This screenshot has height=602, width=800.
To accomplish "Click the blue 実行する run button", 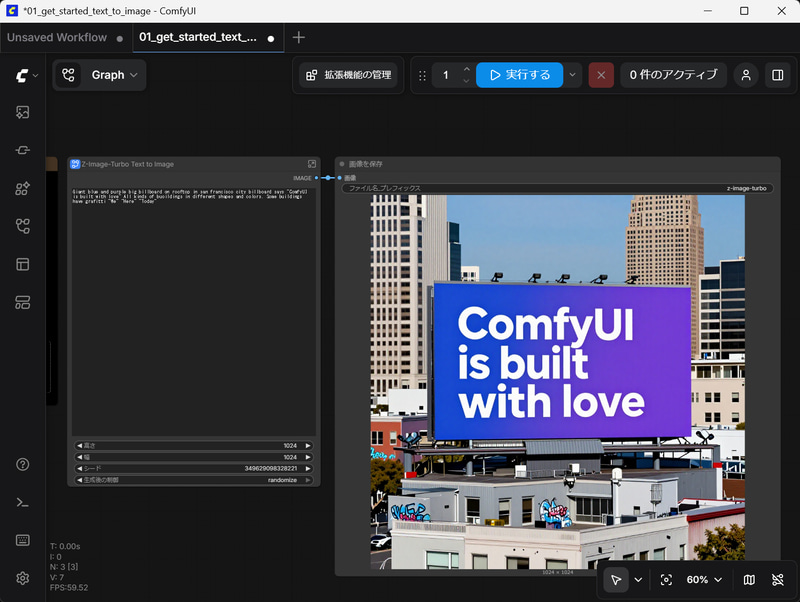I will pyautogui.click(x=520, y=75).
